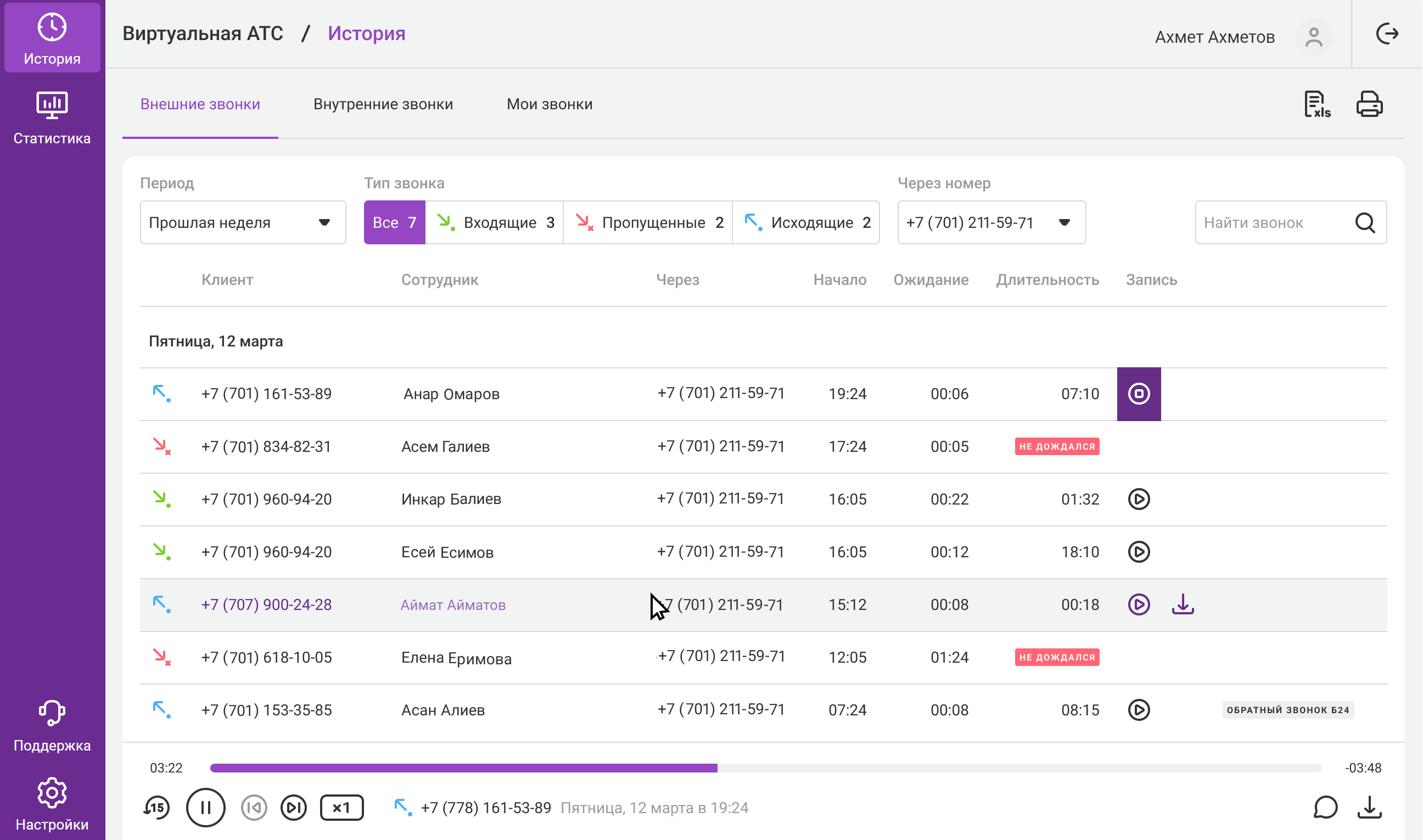
Task: Click the Пятница, 12 марта date heading
Action: coord(216,341)
